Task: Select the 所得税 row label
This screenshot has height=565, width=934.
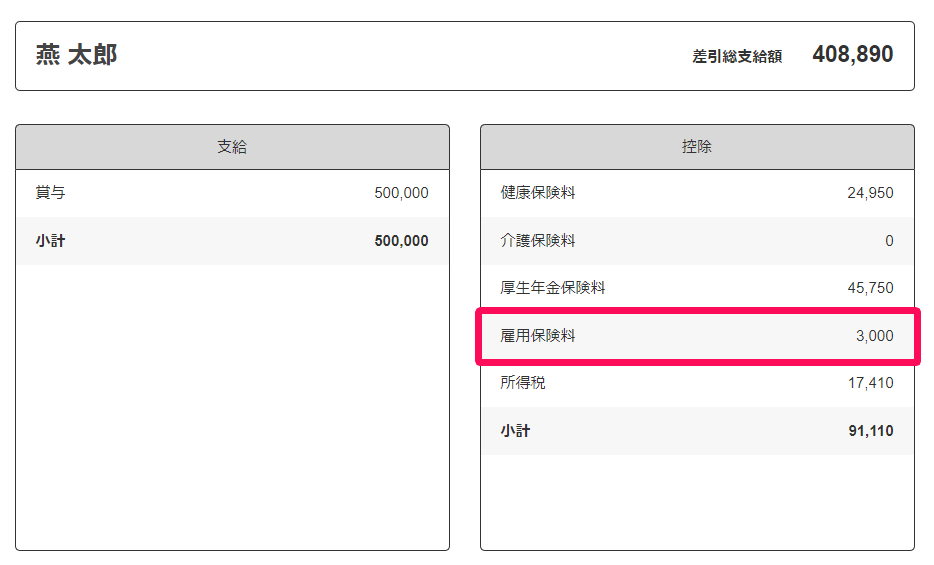Action: coord(523,383)
